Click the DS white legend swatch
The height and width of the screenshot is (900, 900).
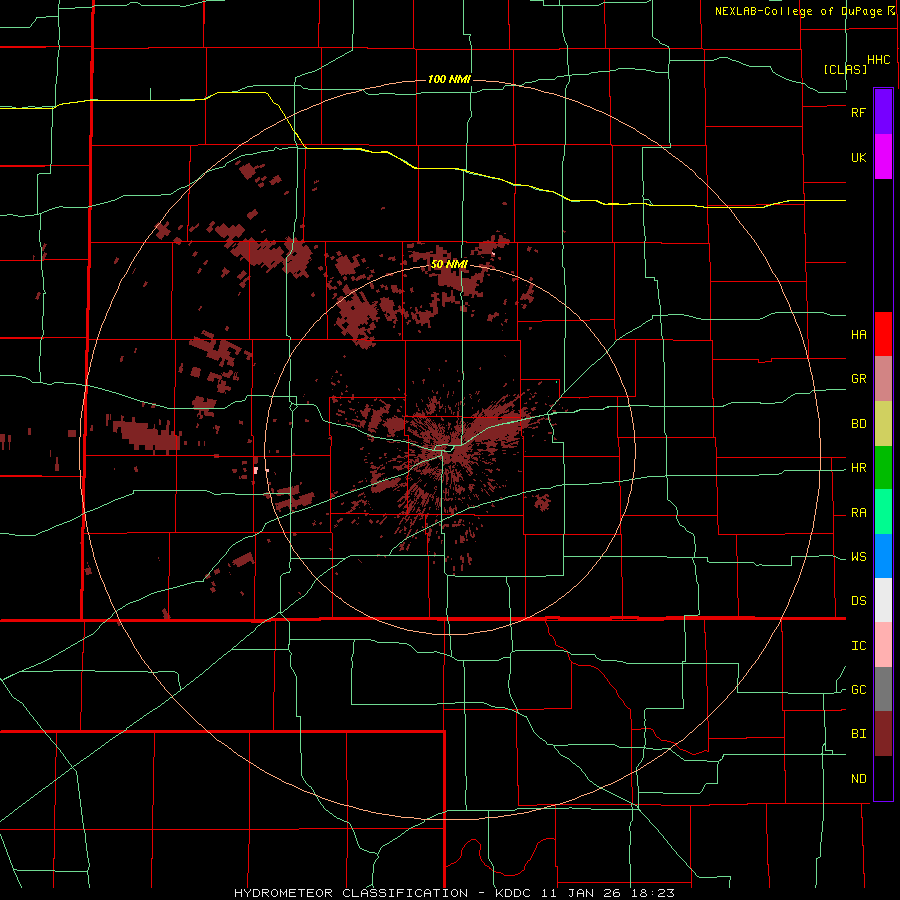coord(883,601)
